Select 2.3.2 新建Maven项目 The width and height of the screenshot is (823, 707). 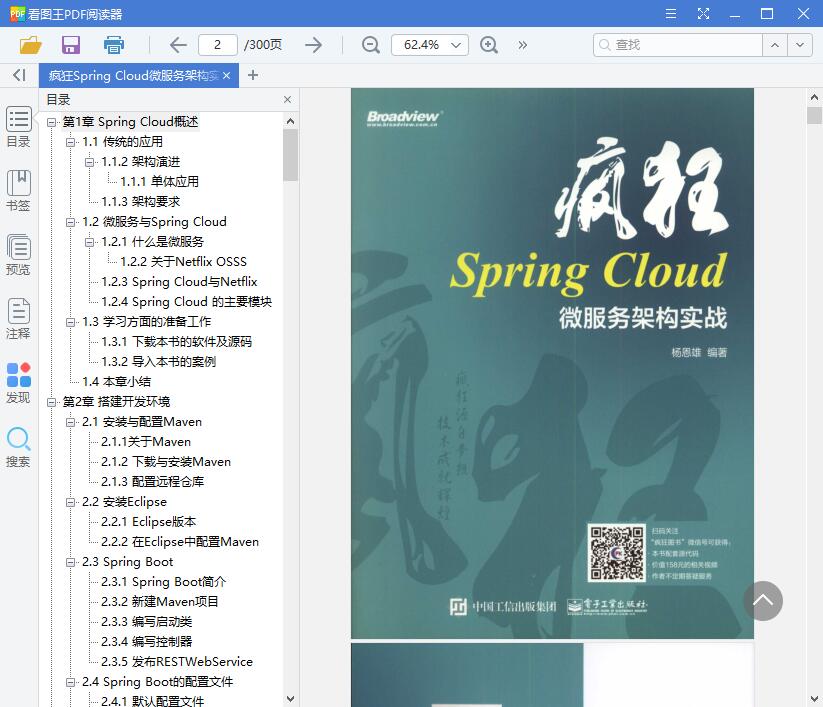tap(160, 602)
